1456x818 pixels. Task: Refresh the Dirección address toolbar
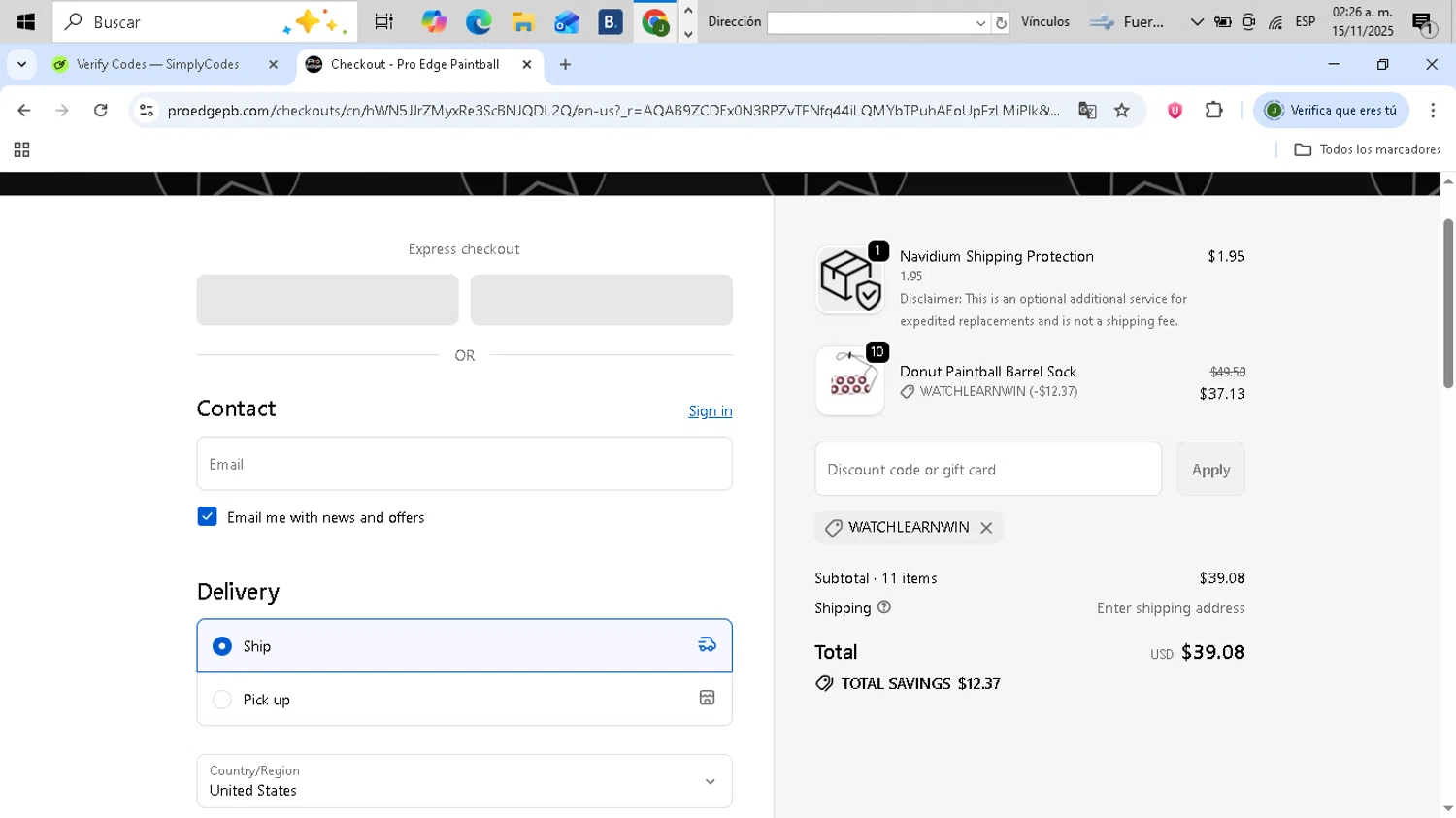tap(1001, 22)
